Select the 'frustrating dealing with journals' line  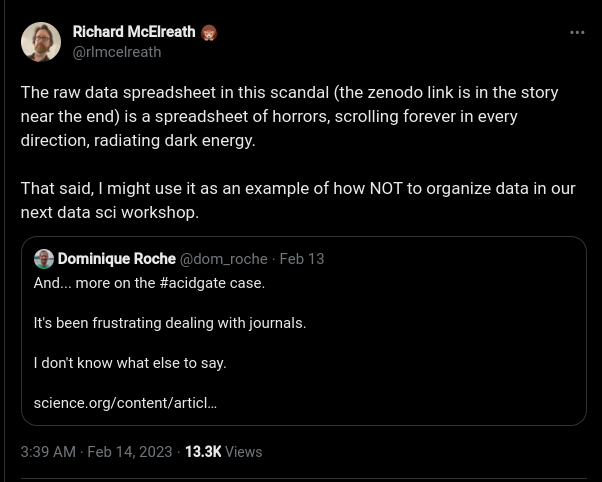tap(170, 323)
